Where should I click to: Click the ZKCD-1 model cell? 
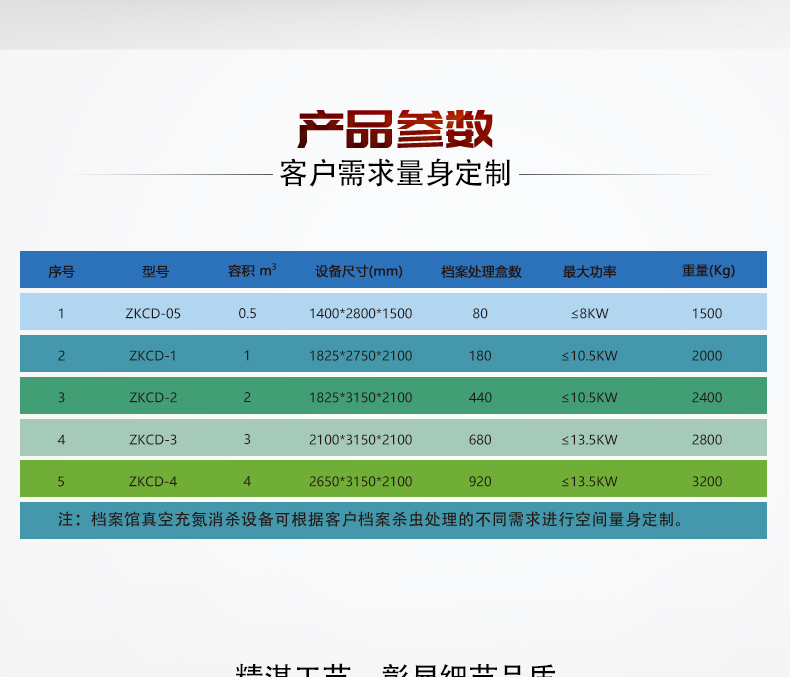(x=153, y=355)
